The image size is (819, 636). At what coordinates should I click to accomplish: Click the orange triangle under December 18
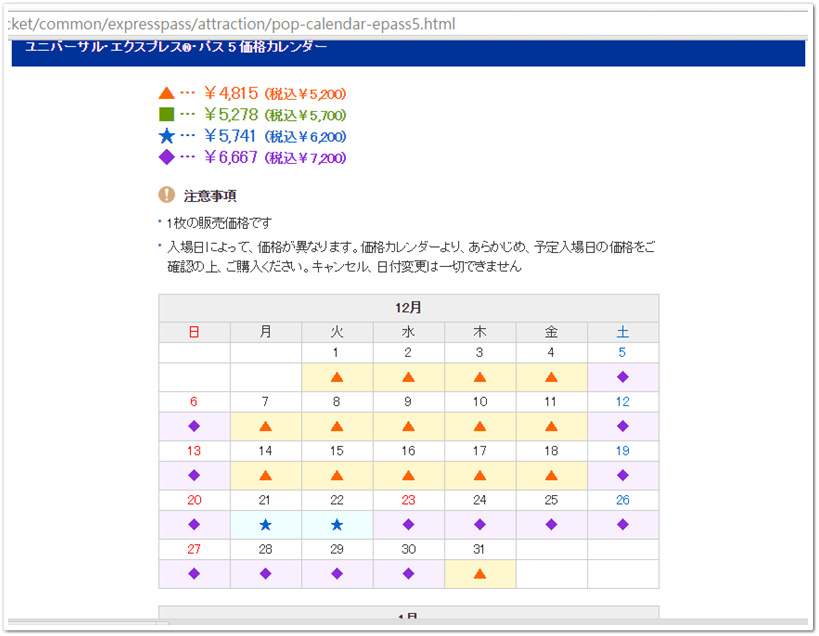pos(551,475)
